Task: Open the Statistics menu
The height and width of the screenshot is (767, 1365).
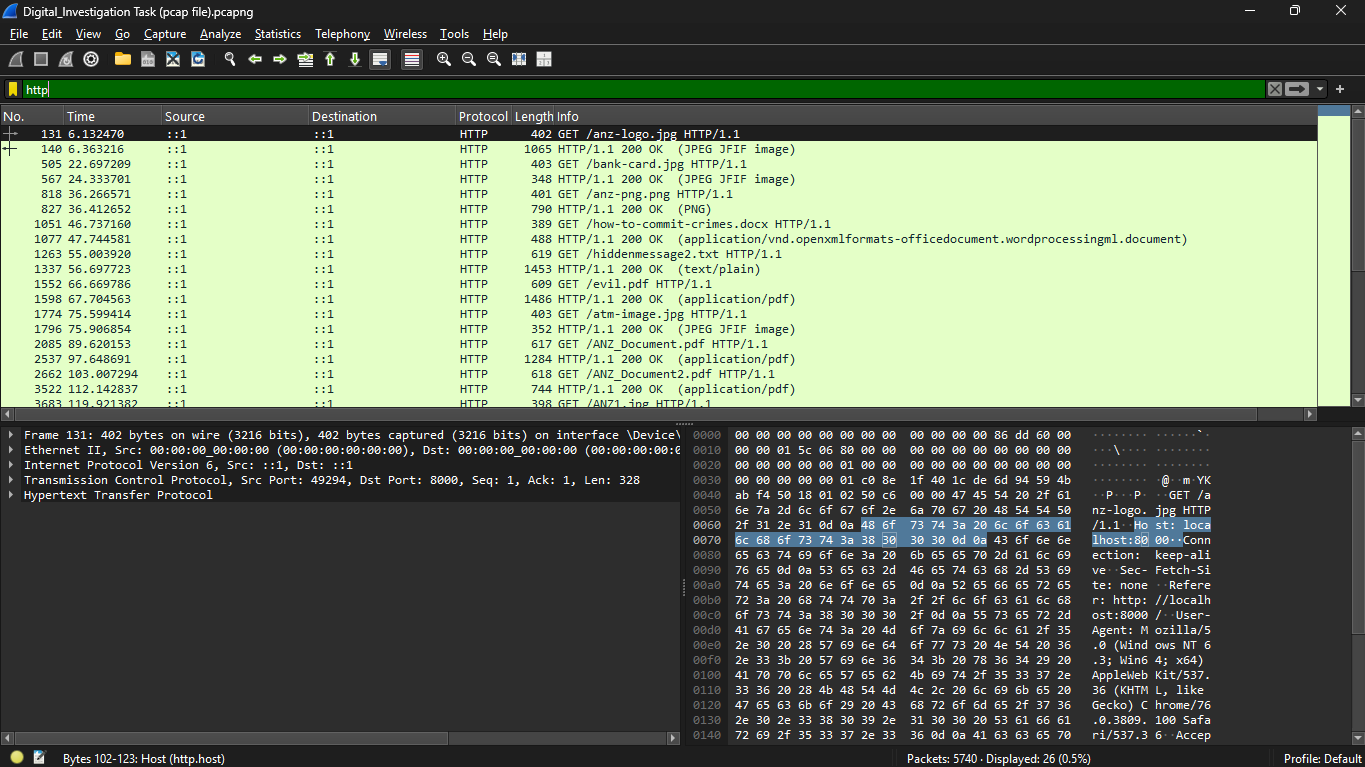Action: [x=277, y=34]
